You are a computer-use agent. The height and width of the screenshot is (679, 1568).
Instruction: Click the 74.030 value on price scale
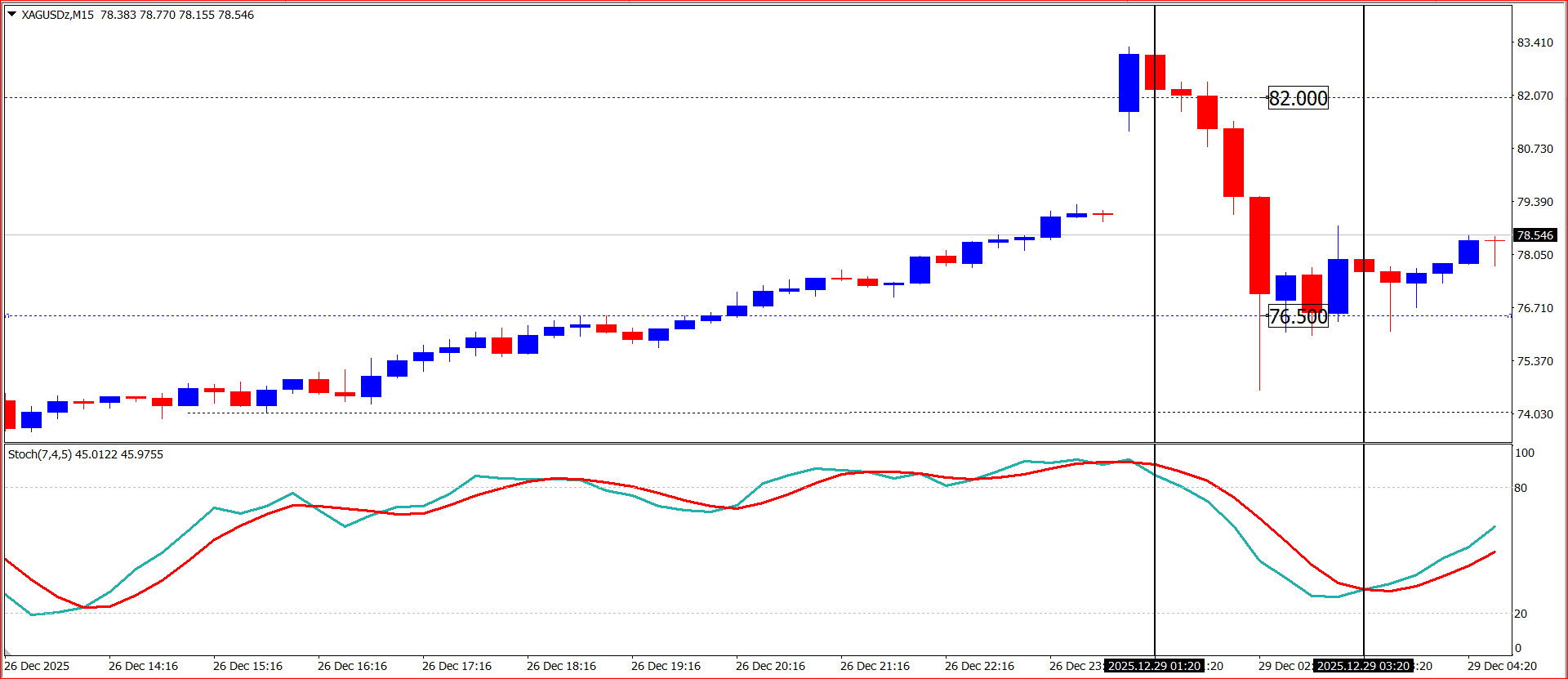[x=1535, y=414]
